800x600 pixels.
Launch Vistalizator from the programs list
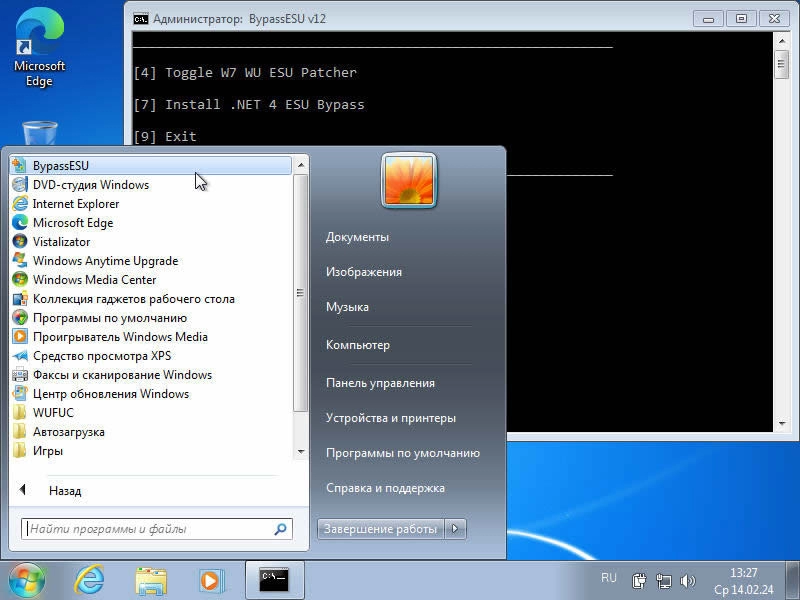pos(61,242)
